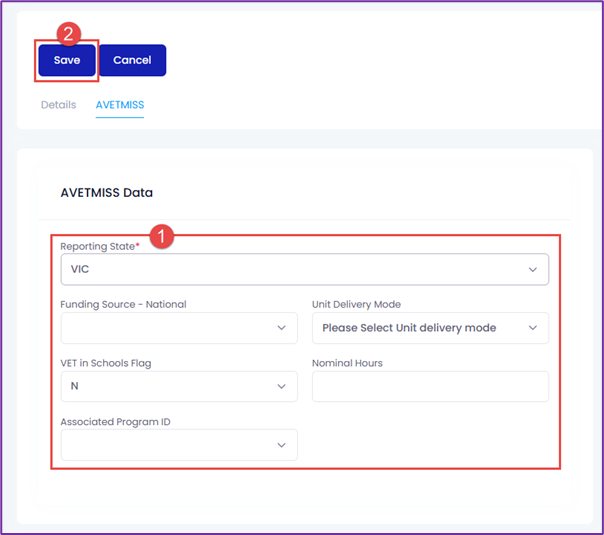Click the Funding Source - National label
Screen dimensions: 604x535
coord(123,304)
